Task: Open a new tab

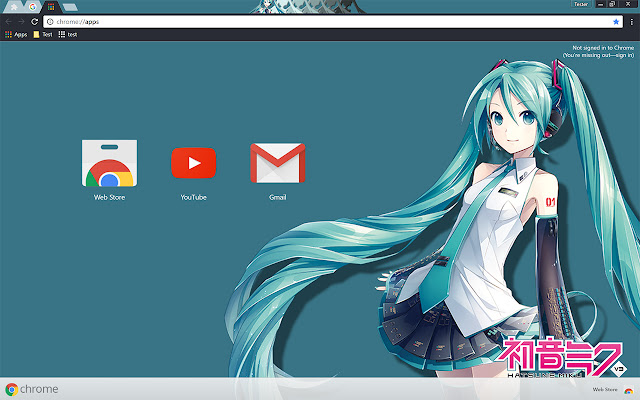Action: point(70,7)
